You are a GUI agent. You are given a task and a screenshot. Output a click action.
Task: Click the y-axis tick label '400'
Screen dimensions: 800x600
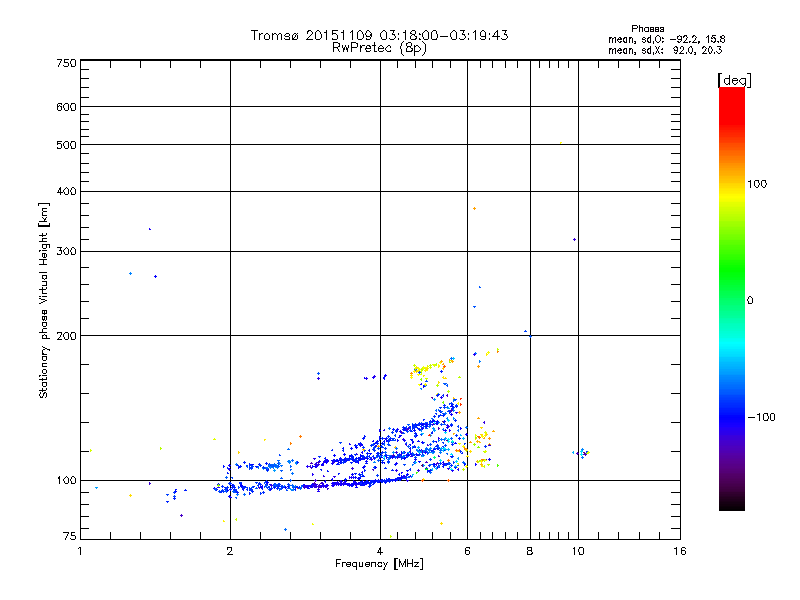(x=66, y=191)
